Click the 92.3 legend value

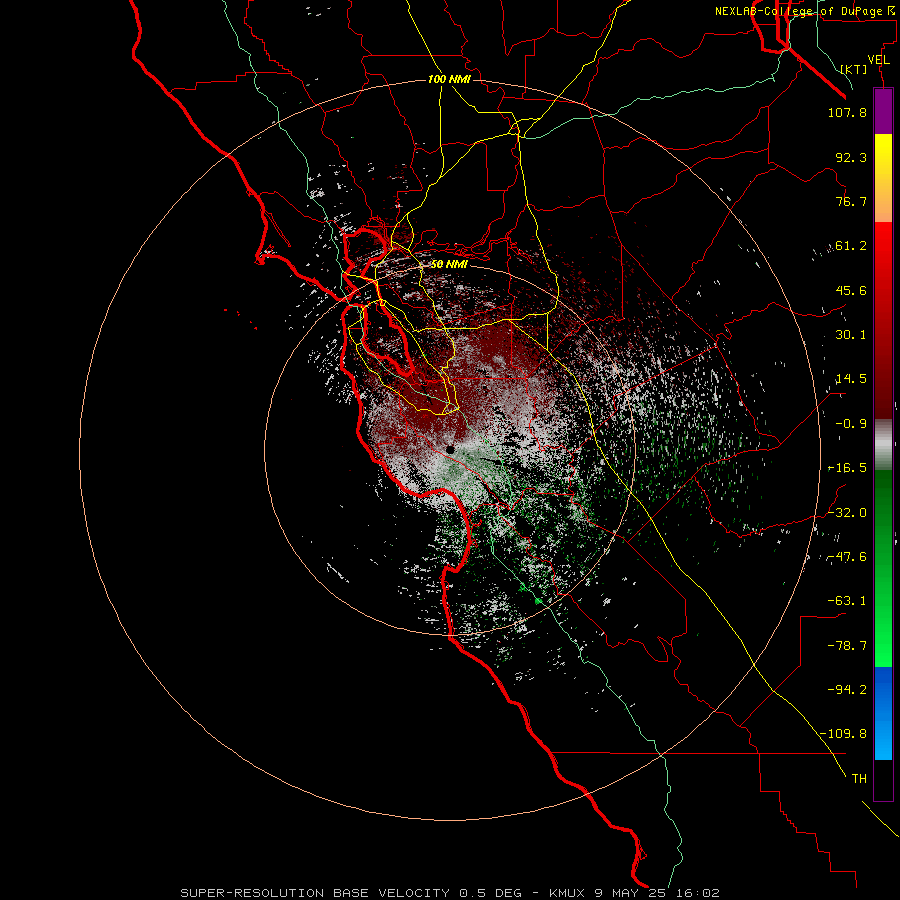pos(851,157)
